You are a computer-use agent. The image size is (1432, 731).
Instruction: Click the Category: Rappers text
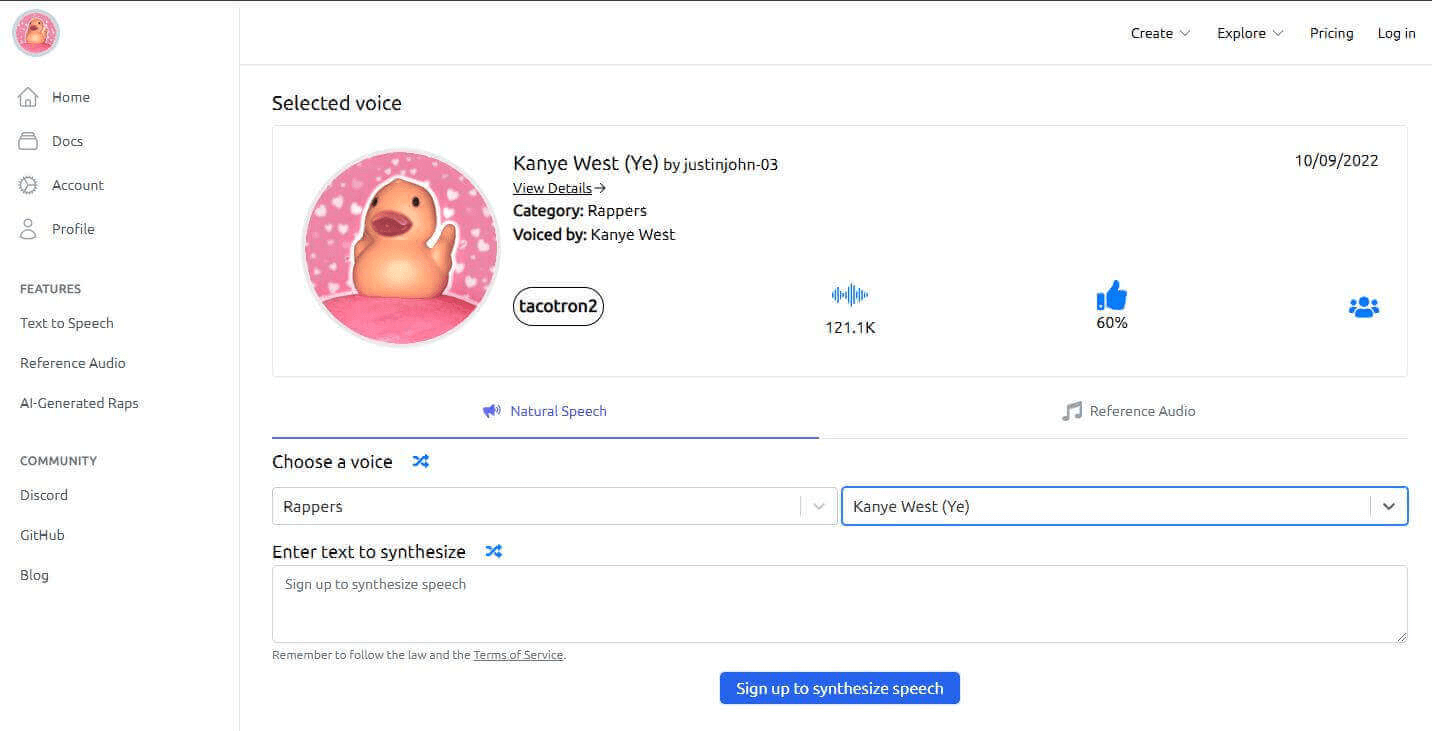(x=580, y=211)
